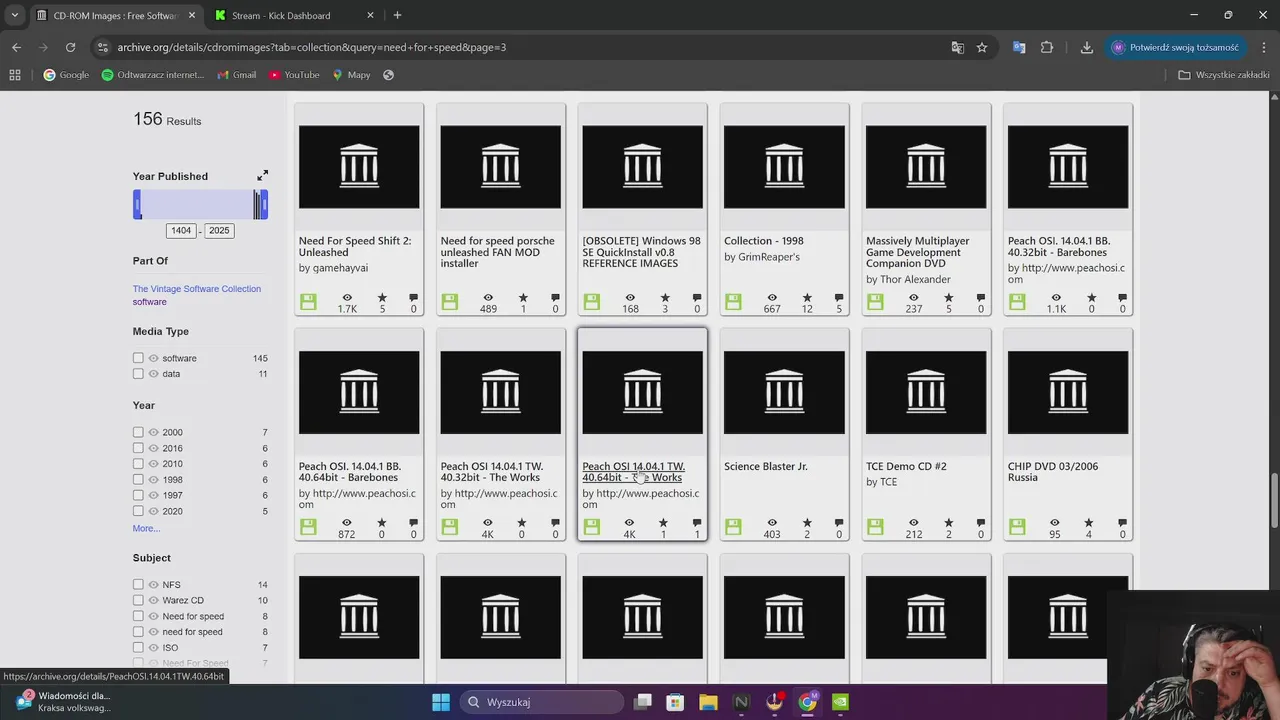Click the reviews bubble on Collection - 1998 card
This screenshot has height=720, width=1280.
click(839, 298)
